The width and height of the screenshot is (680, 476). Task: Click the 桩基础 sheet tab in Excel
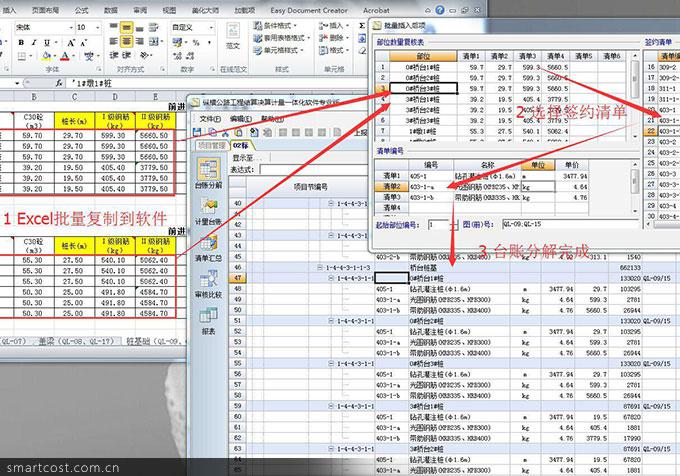pyautogui.click(x=153, y=342)
